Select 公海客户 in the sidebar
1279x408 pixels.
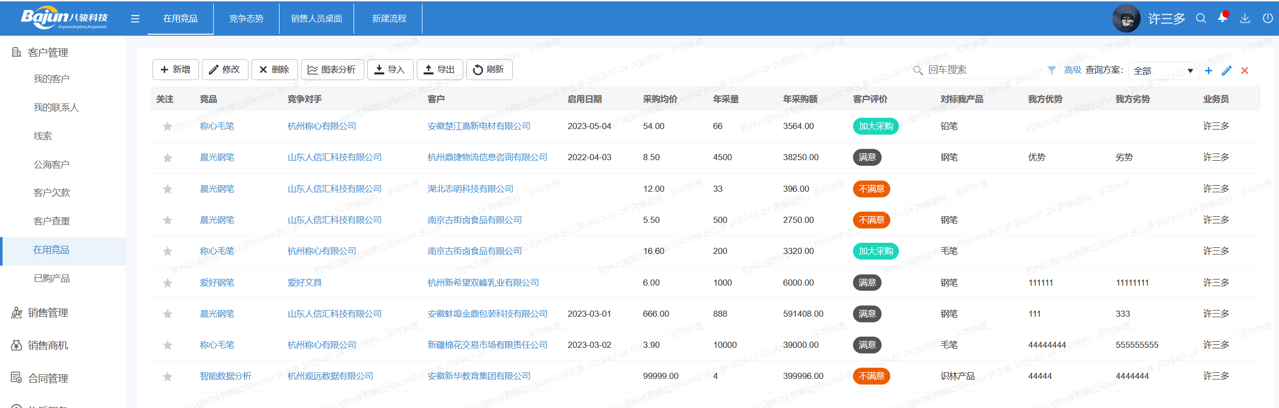[x=52, y=165]
